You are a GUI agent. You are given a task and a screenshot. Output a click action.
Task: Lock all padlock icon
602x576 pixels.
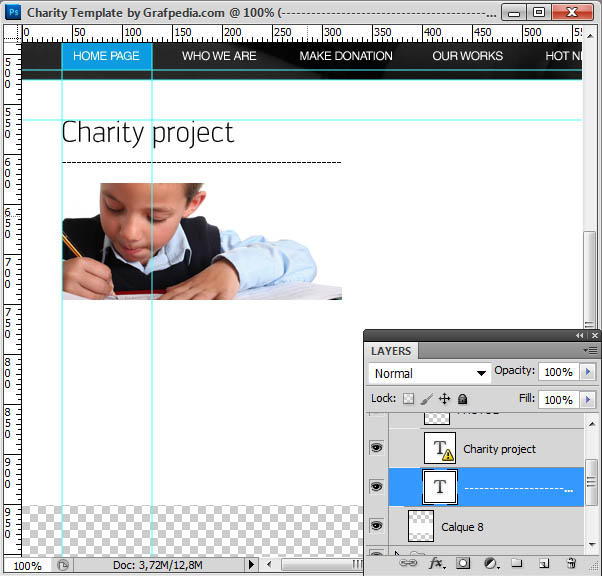pos(463,399)
